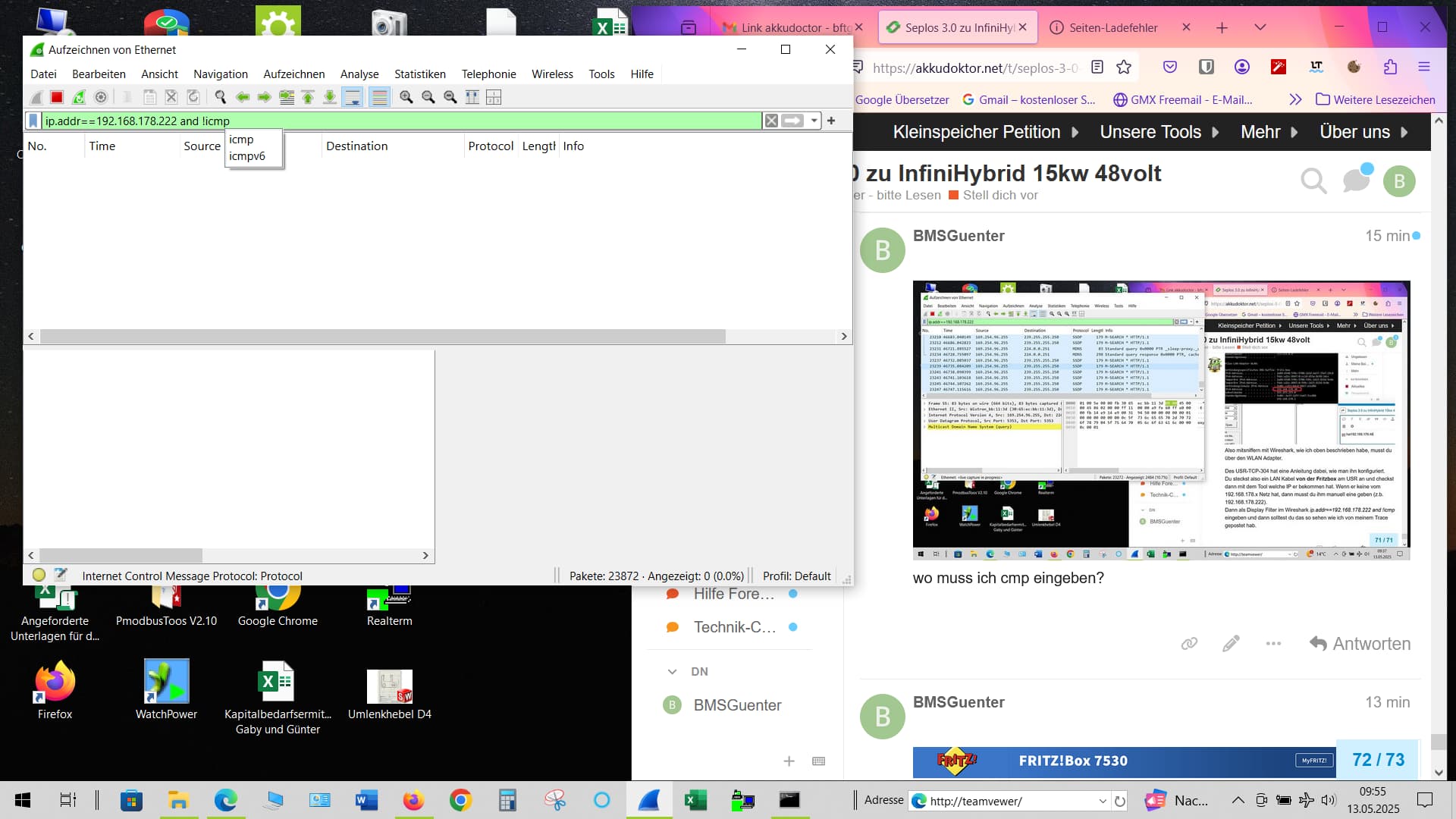The image size is (1456, 819).
Task: Open the Analyse menu
Action: tap(359, 74)
